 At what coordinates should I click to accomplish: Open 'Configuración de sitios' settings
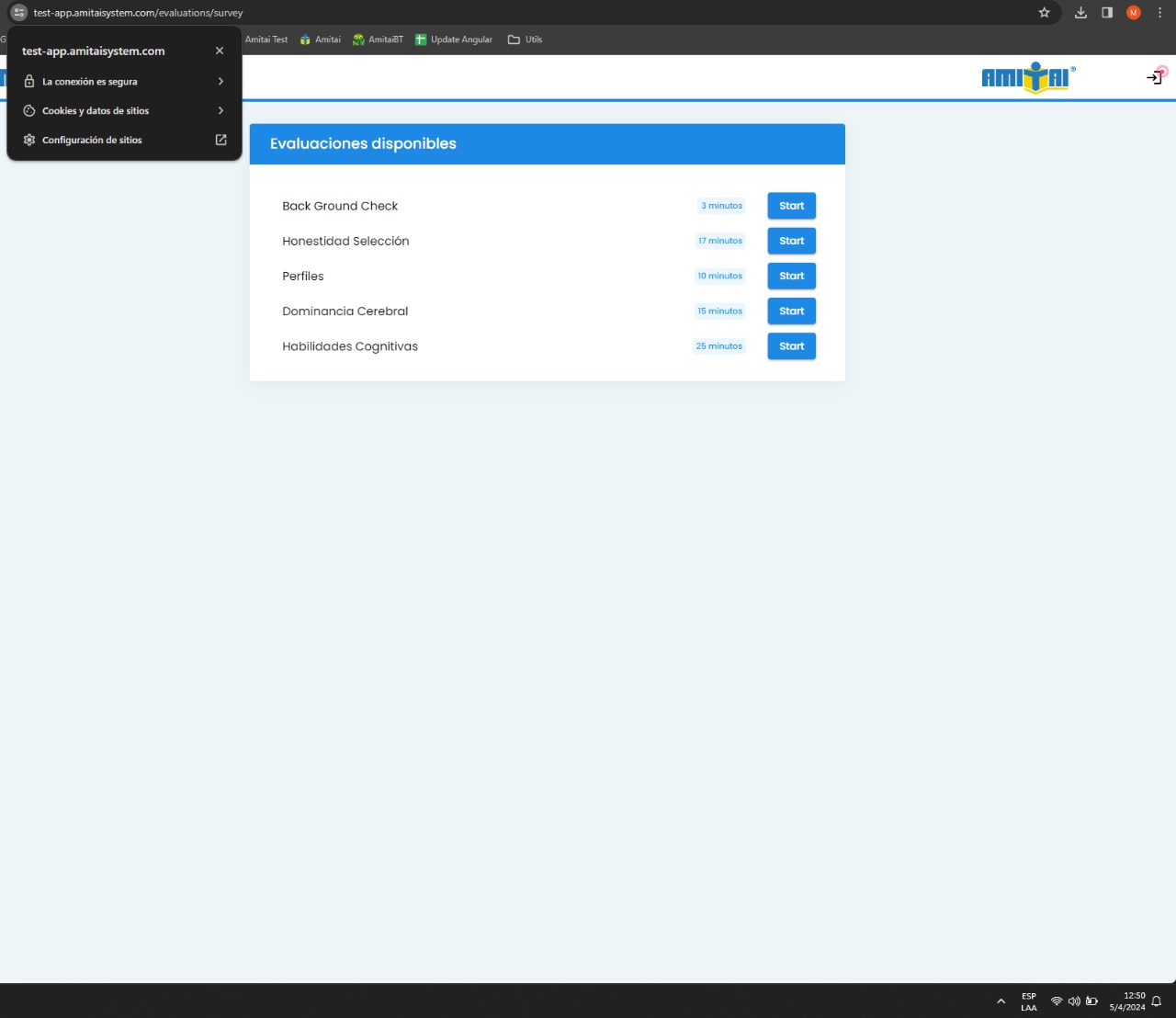point(124,141)
